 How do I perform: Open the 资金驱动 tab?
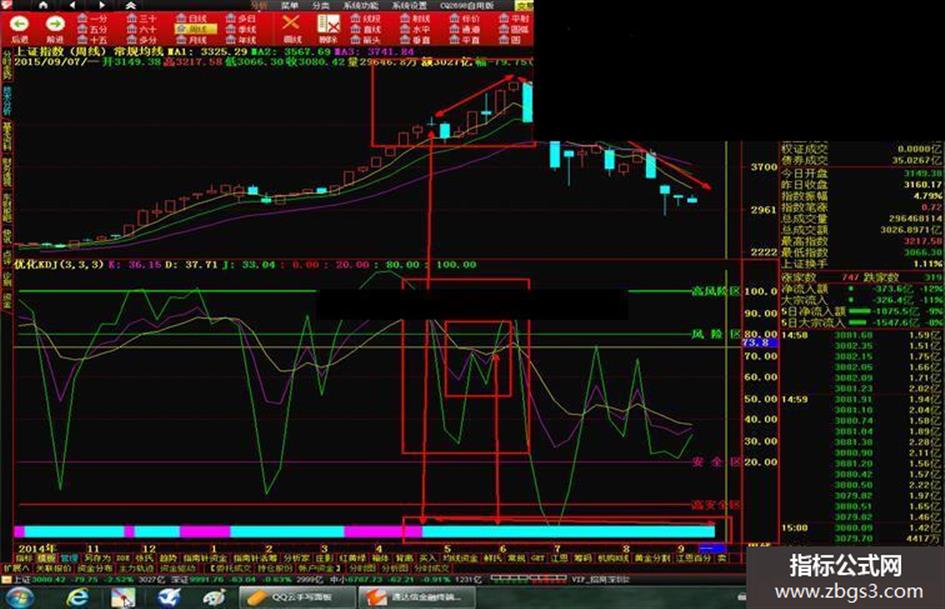[x=178, y=568]
